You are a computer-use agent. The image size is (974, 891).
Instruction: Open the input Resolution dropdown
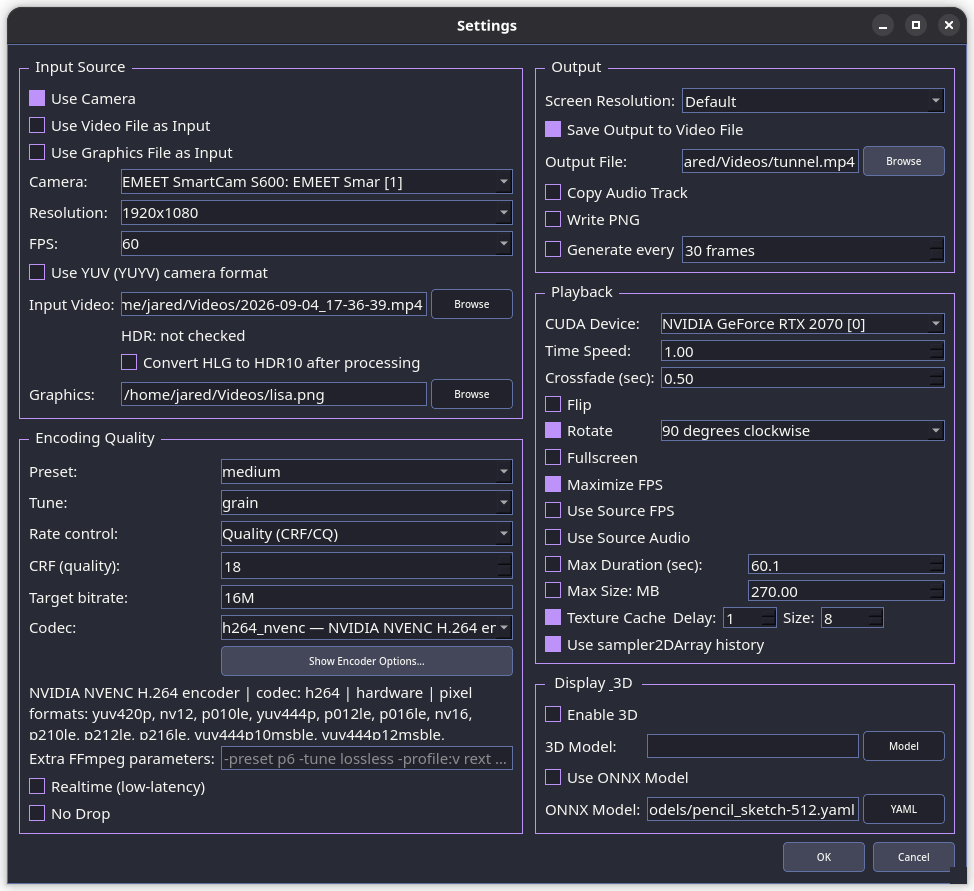point(317,212)
